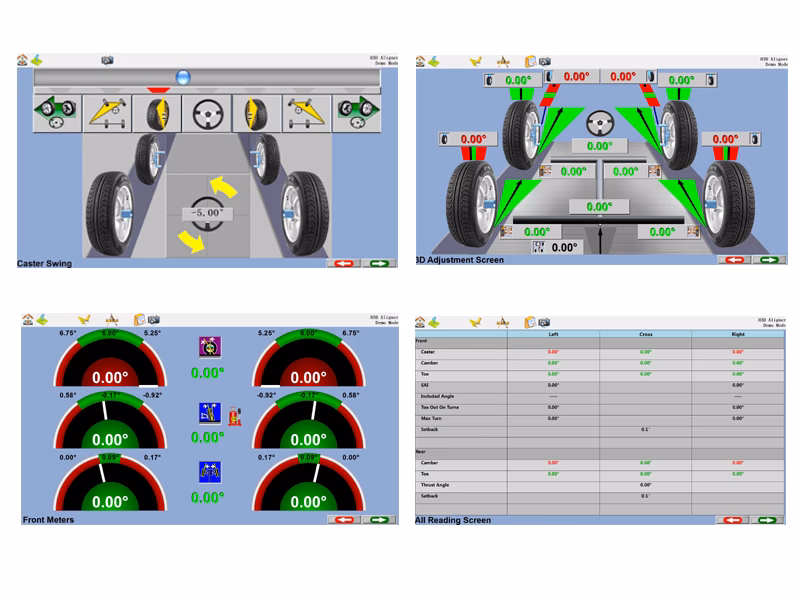This screenshot has width=800, height=600.
Task: Click the green back-arrow navigation icon on 3D Adjustment toolbar
Action: tap(433, 62)
